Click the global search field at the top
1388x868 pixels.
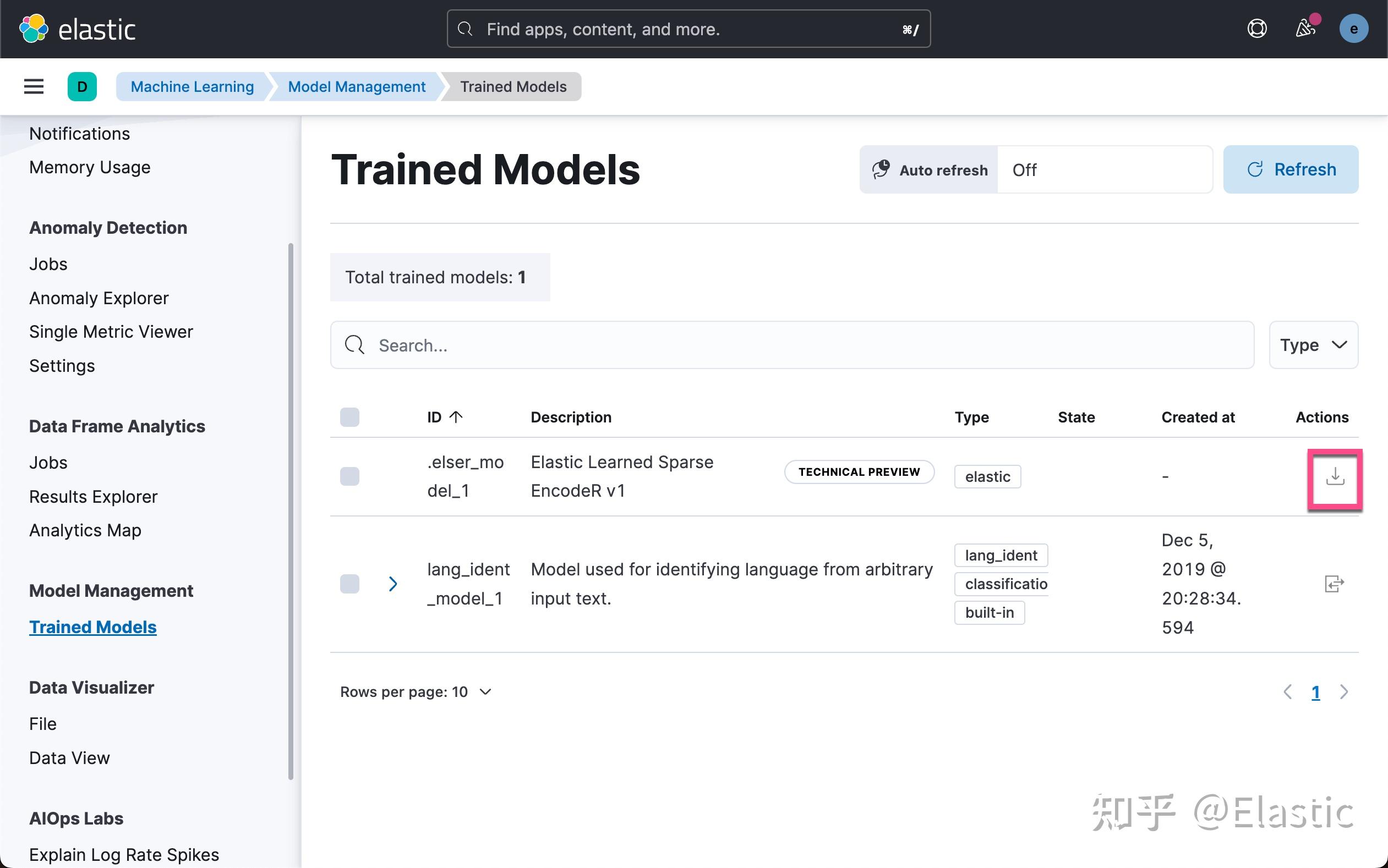click(x=687, y=28)
